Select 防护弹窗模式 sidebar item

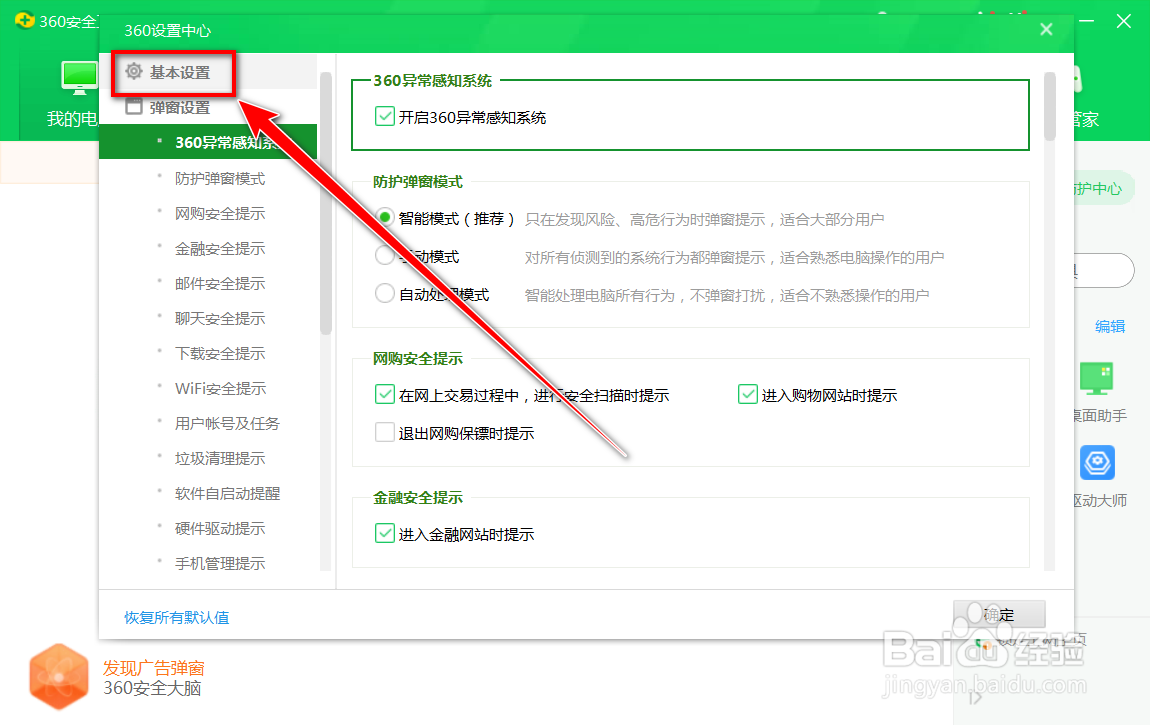coord(219,178)
